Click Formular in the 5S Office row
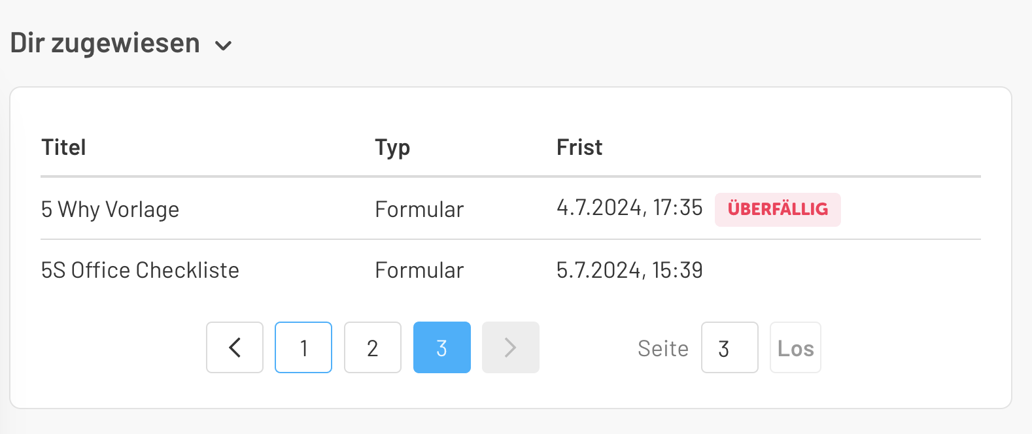This screenshot has height=434, width=1032. tap(419, 270)
